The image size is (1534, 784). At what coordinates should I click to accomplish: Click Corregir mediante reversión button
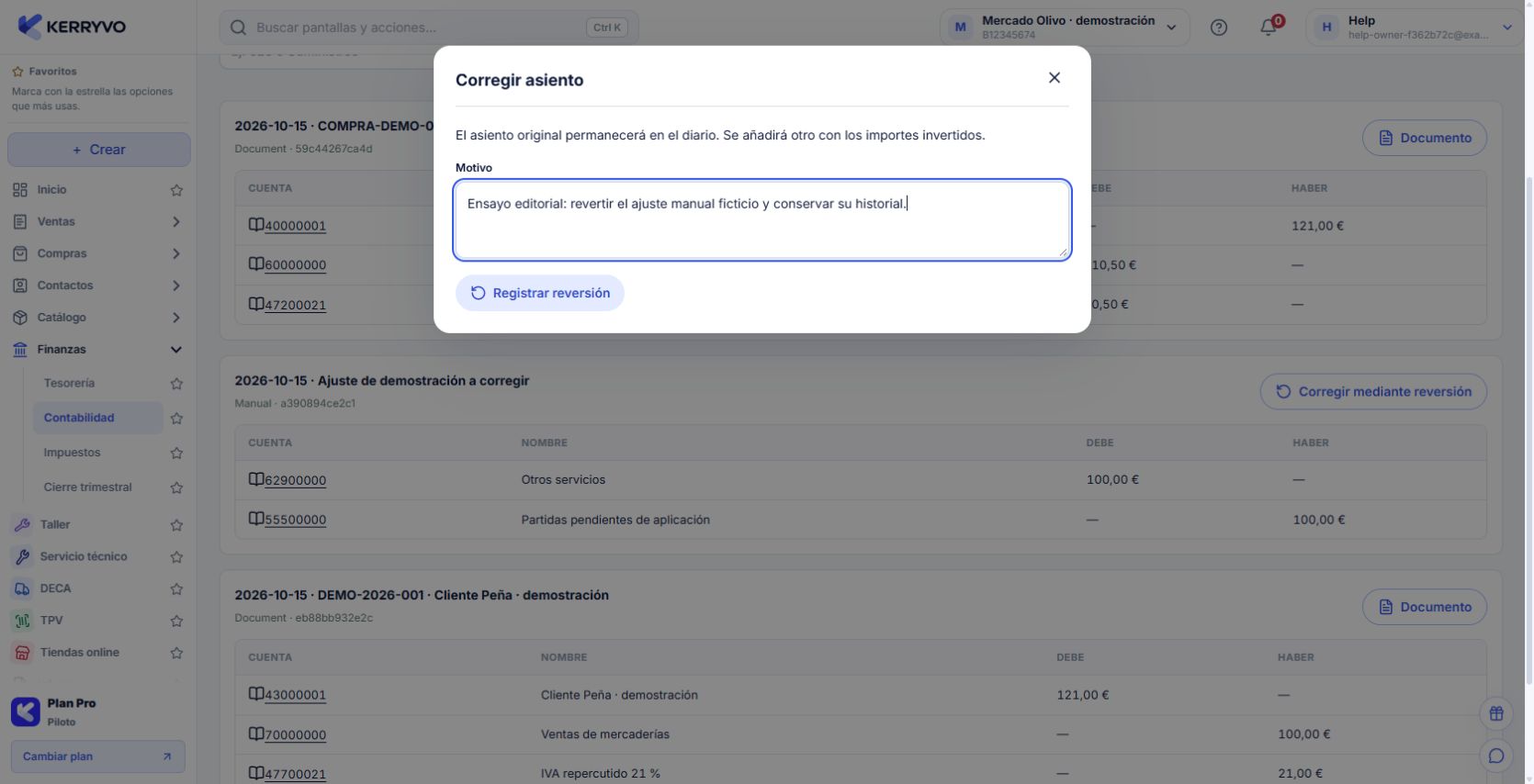[1373, 392]
